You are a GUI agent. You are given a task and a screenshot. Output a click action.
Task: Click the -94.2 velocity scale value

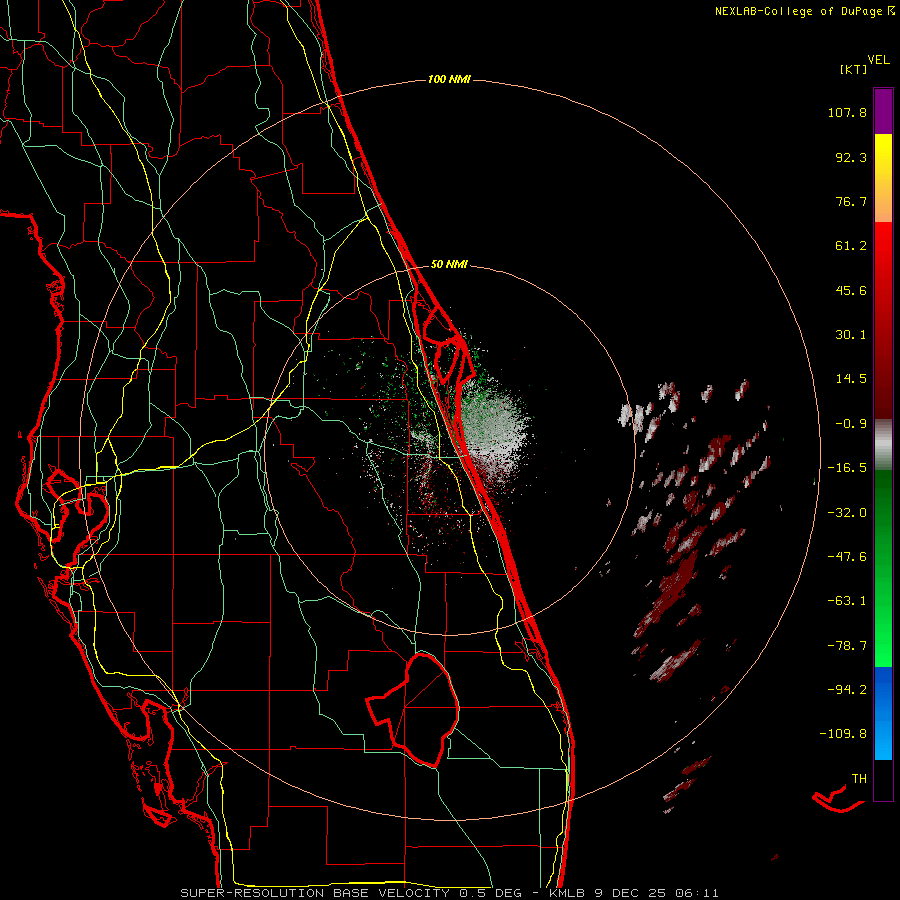[x=847, y=690]
